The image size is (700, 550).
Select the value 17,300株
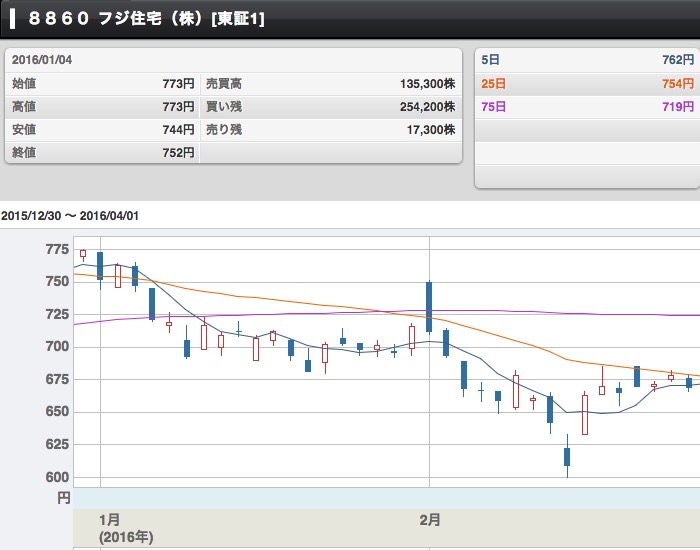tap(431, 129)
